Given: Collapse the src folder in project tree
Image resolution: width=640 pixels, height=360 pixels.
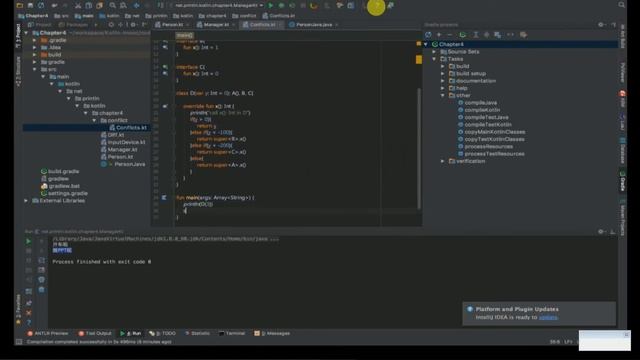Looking at the screenshot, I should click(x=35, y=69).
